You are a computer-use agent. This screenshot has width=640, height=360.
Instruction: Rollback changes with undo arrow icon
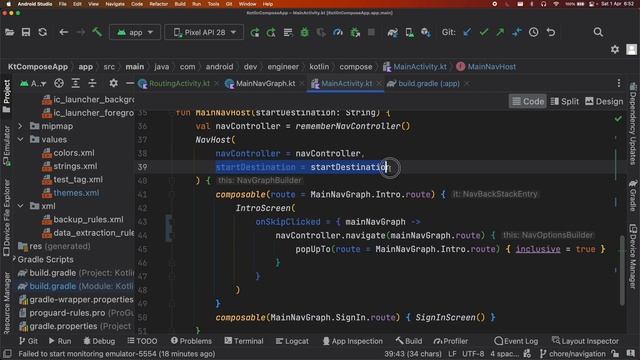pyautogui.click(x=551, y=32)
